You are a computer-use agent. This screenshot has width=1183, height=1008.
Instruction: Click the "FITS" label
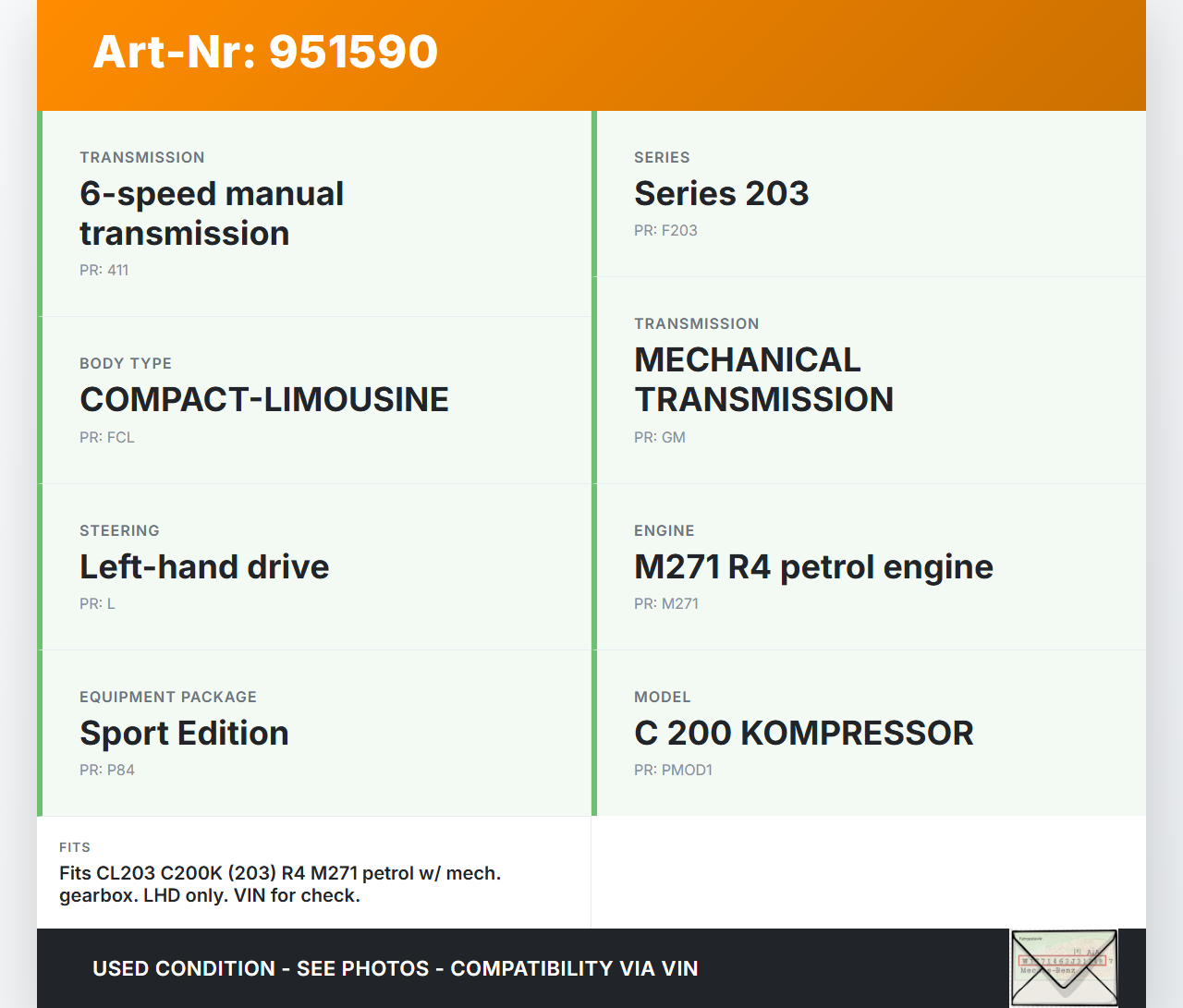tap(75, 847)
